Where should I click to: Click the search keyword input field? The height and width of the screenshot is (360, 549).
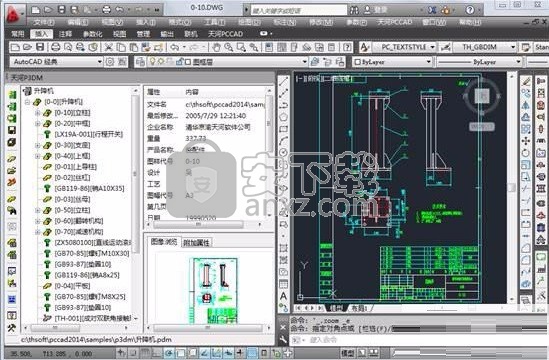[298, 11]
